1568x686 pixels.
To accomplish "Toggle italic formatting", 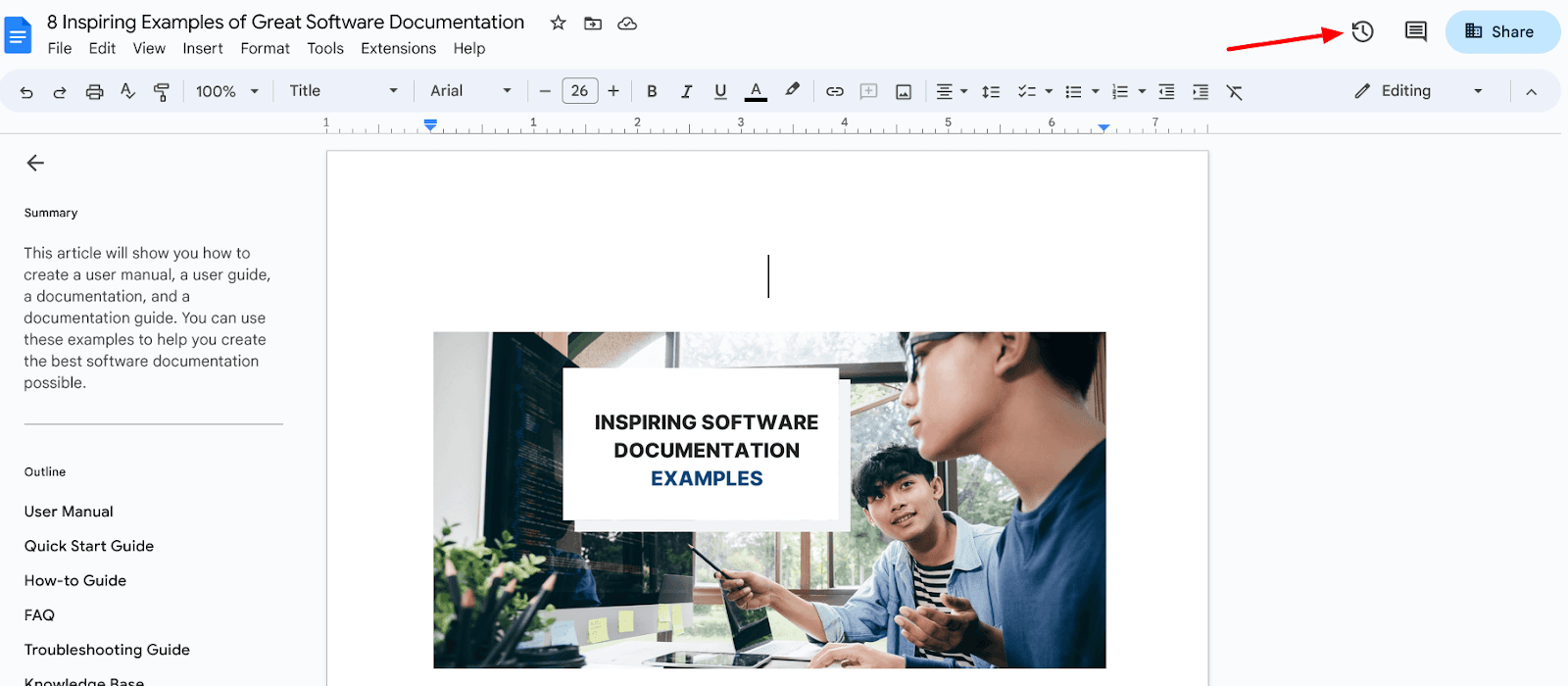I will (686, 91).
